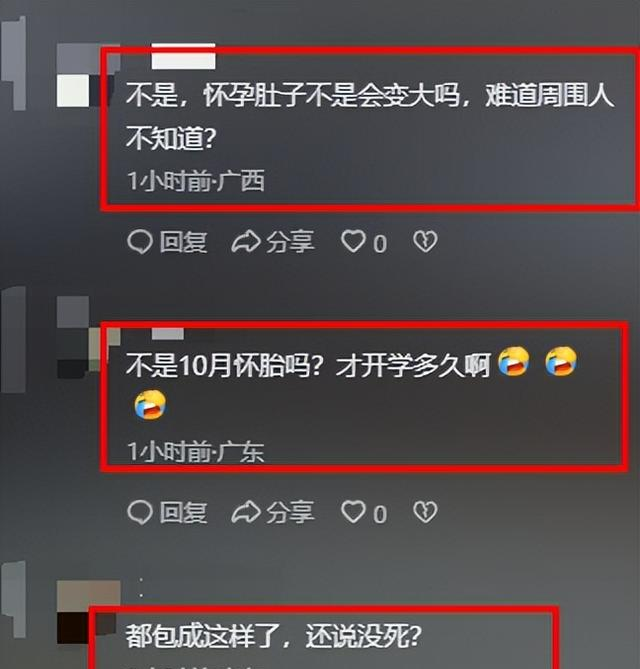Screen dimensions: 640x669
Task: Dislike first comment with broken heart icon
Action: (425, 241)
